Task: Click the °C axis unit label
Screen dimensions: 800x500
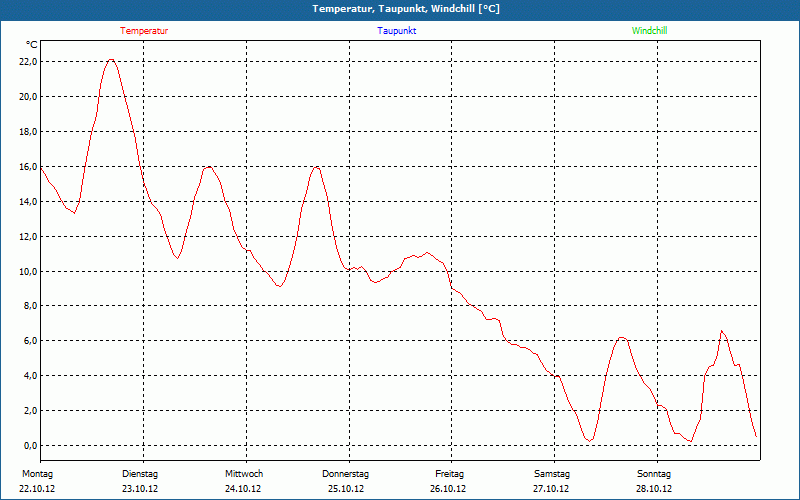Action: click(32, 45)
